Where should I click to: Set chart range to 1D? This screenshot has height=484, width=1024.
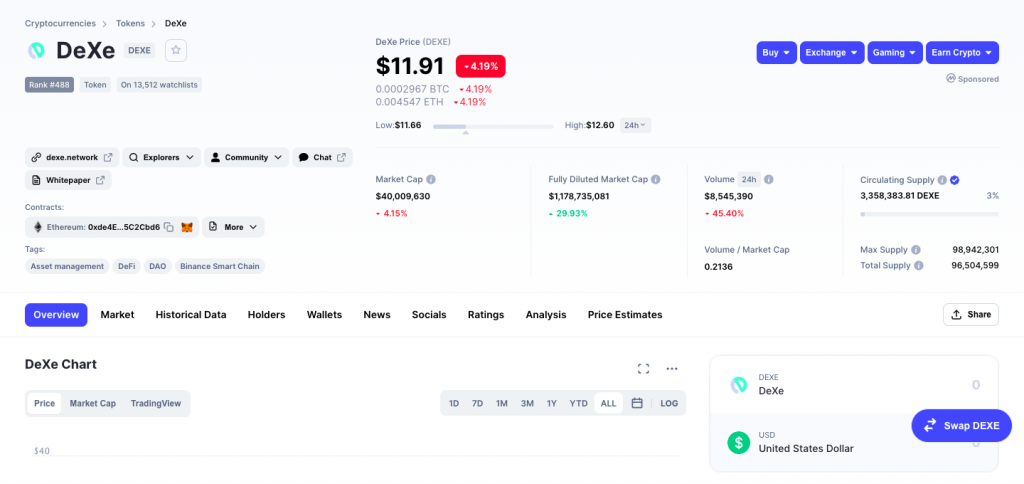pyautogui.click(x=454, y=404)
